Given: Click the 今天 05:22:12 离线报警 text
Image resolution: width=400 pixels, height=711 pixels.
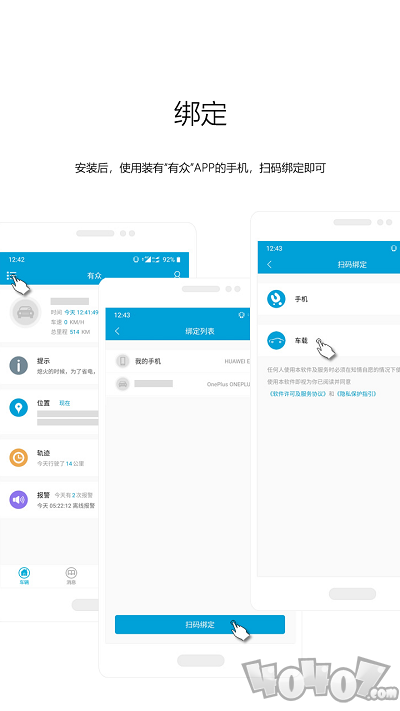Looking at the screenshot, I should (x=66, y=506).
